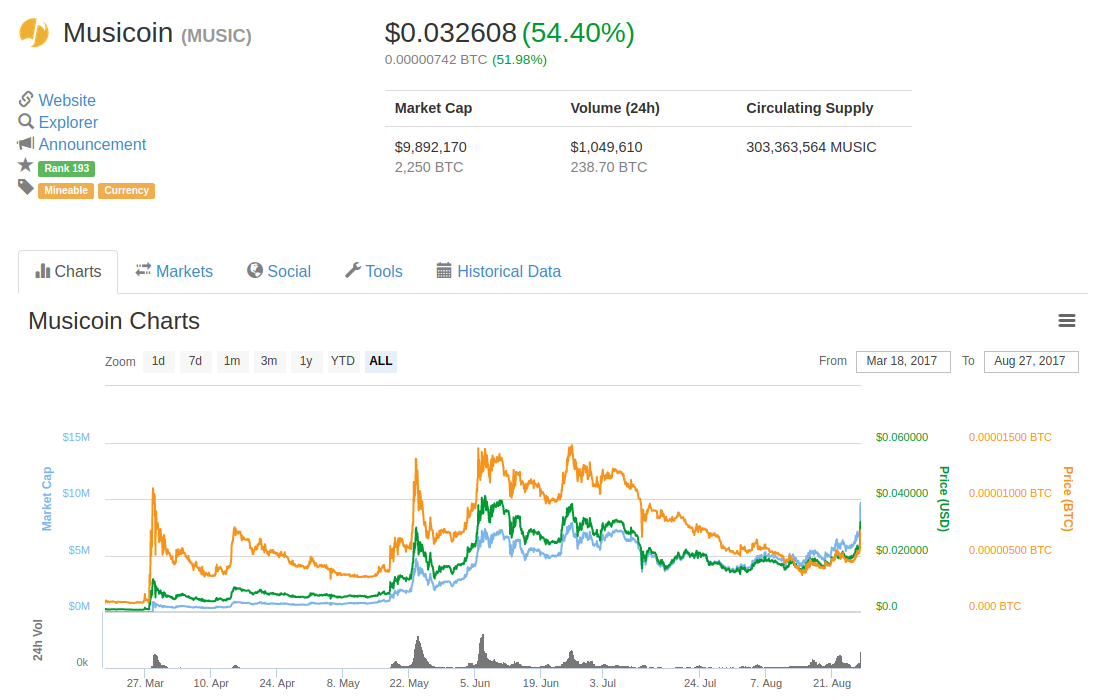Image resolution: width=1110 pixels, height=700 pixels.
Task: Click the magnifier icon beside Explorer
Action: [x=26, y=121]
